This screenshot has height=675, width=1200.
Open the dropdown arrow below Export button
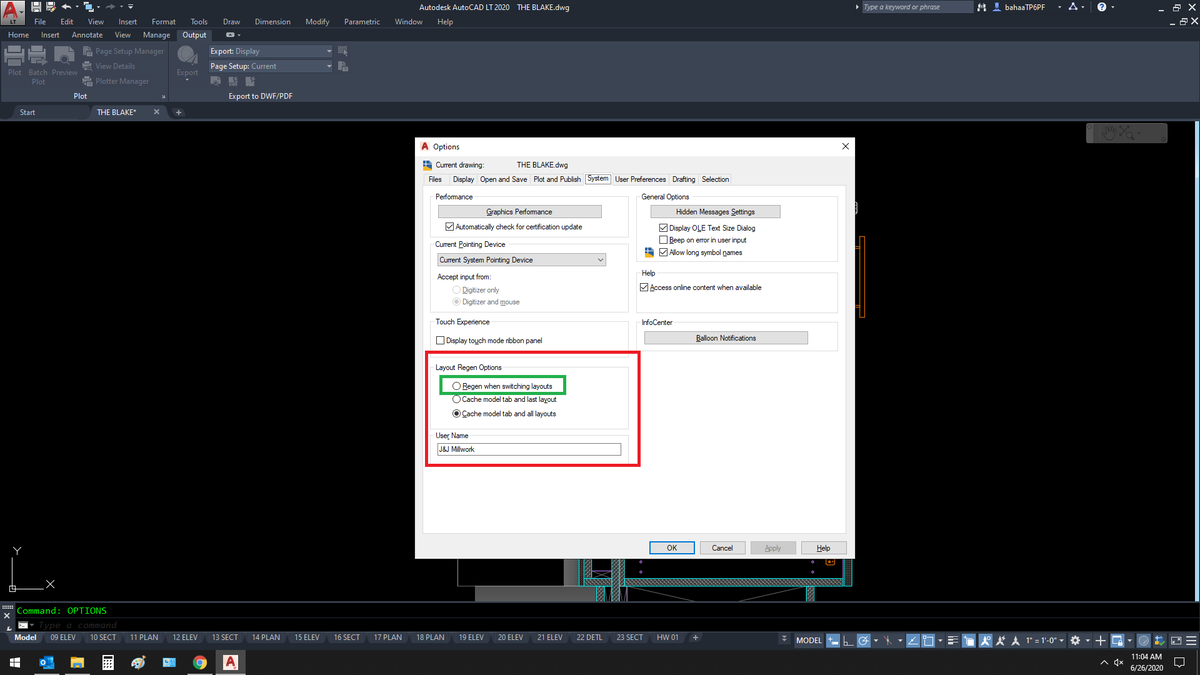point(187,79)
